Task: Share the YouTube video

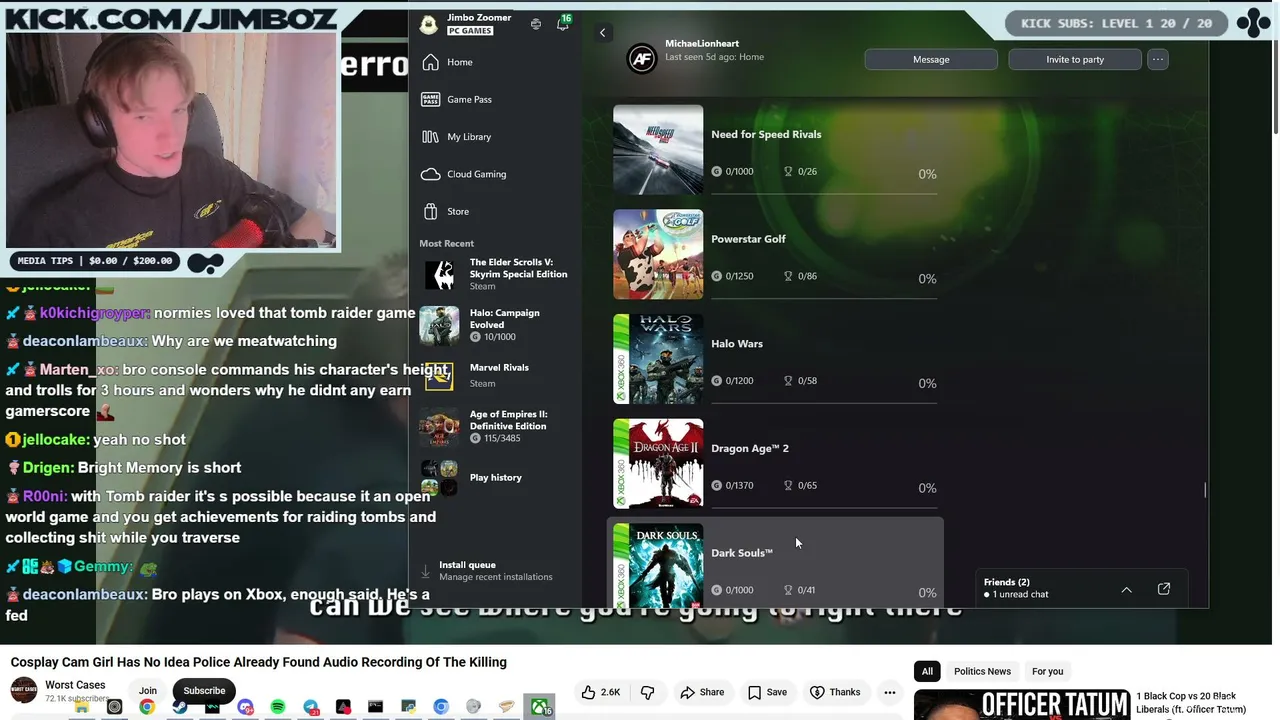Action: (702, 692)
